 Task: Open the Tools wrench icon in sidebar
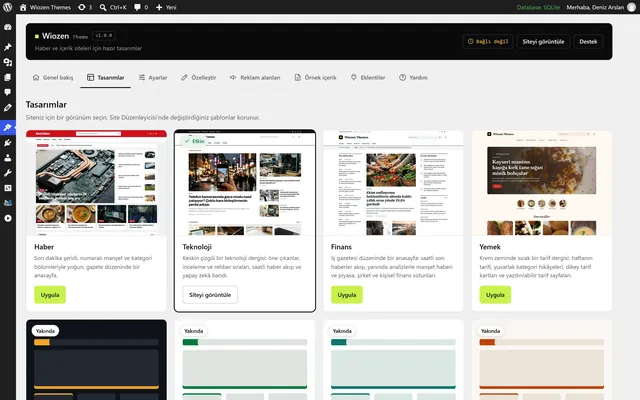tap(8, 173)
